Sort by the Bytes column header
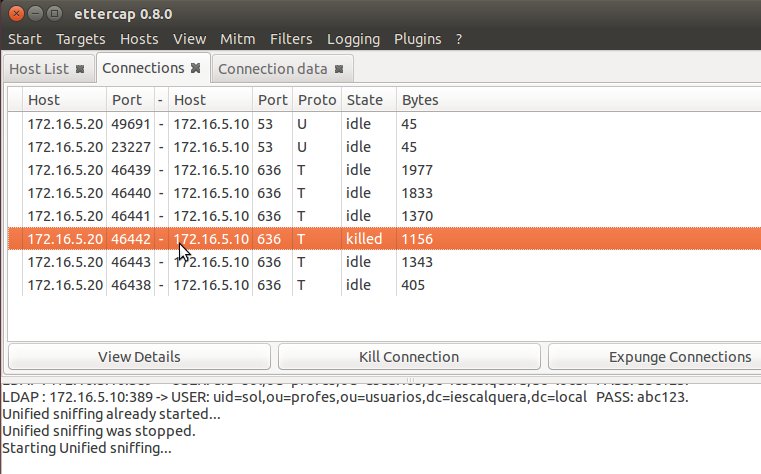The width and height of the screenshot is (761, 474). point(579,100)
